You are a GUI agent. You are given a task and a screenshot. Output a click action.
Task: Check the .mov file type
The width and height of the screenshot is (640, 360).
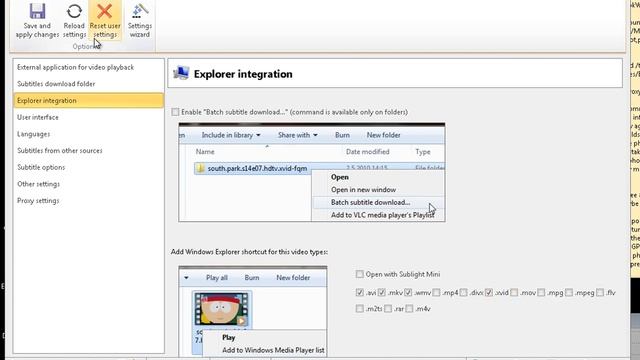click(x=514, y=293)
